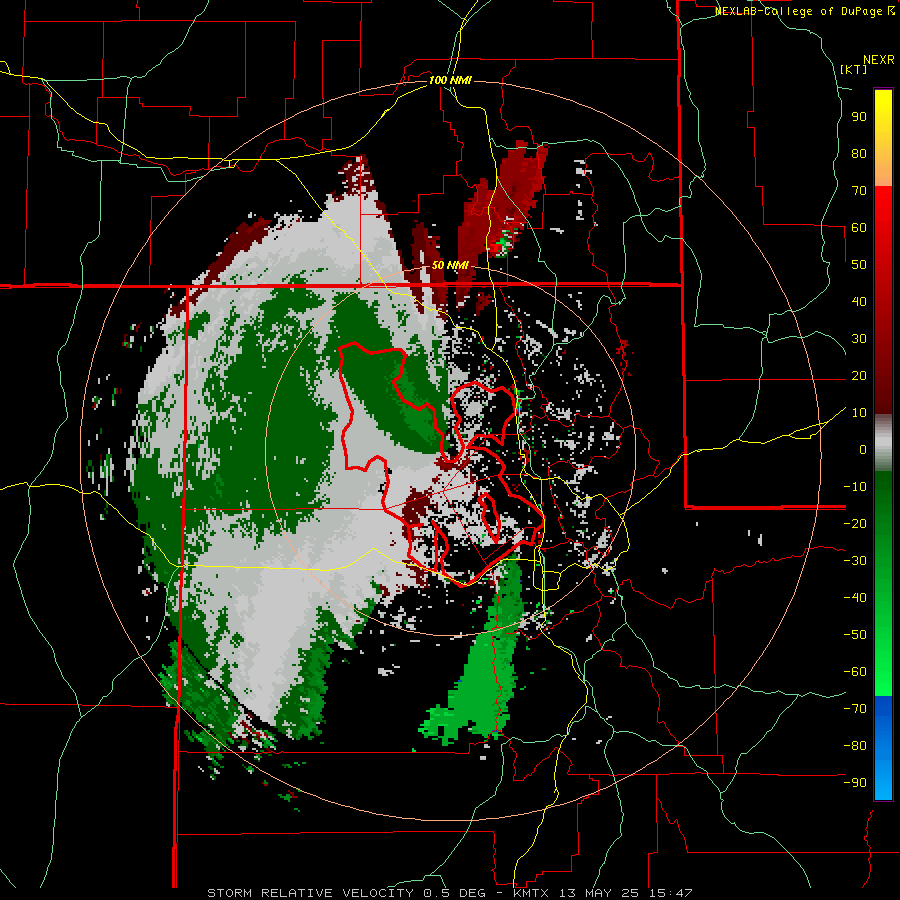This screenshot has height=900, width=900.
Task: Click the 30 value on velocity scale
Action: (859, 339)
